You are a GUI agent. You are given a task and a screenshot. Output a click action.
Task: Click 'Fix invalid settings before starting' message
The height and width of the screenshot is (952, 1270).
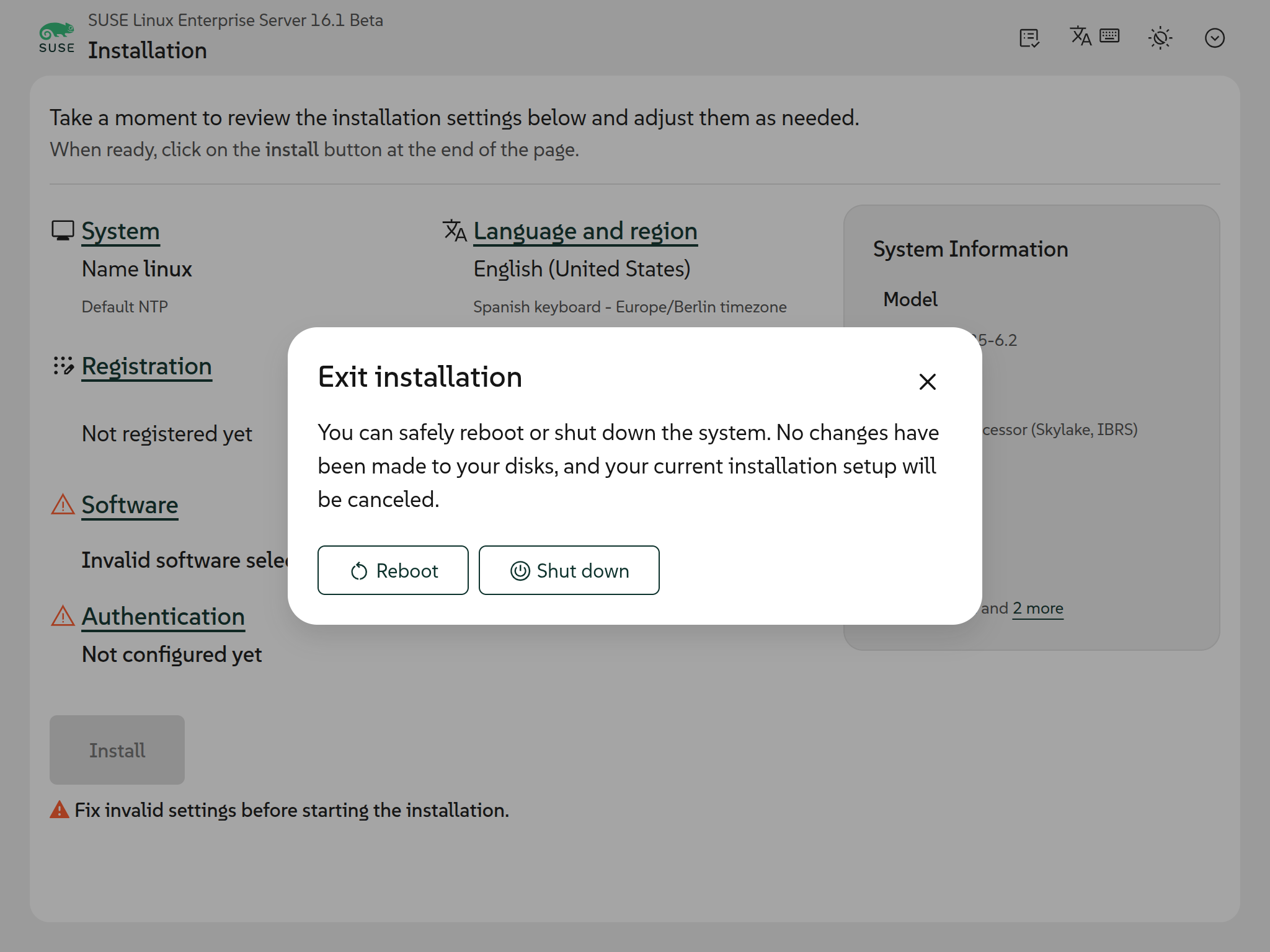[x=292, y=810]
